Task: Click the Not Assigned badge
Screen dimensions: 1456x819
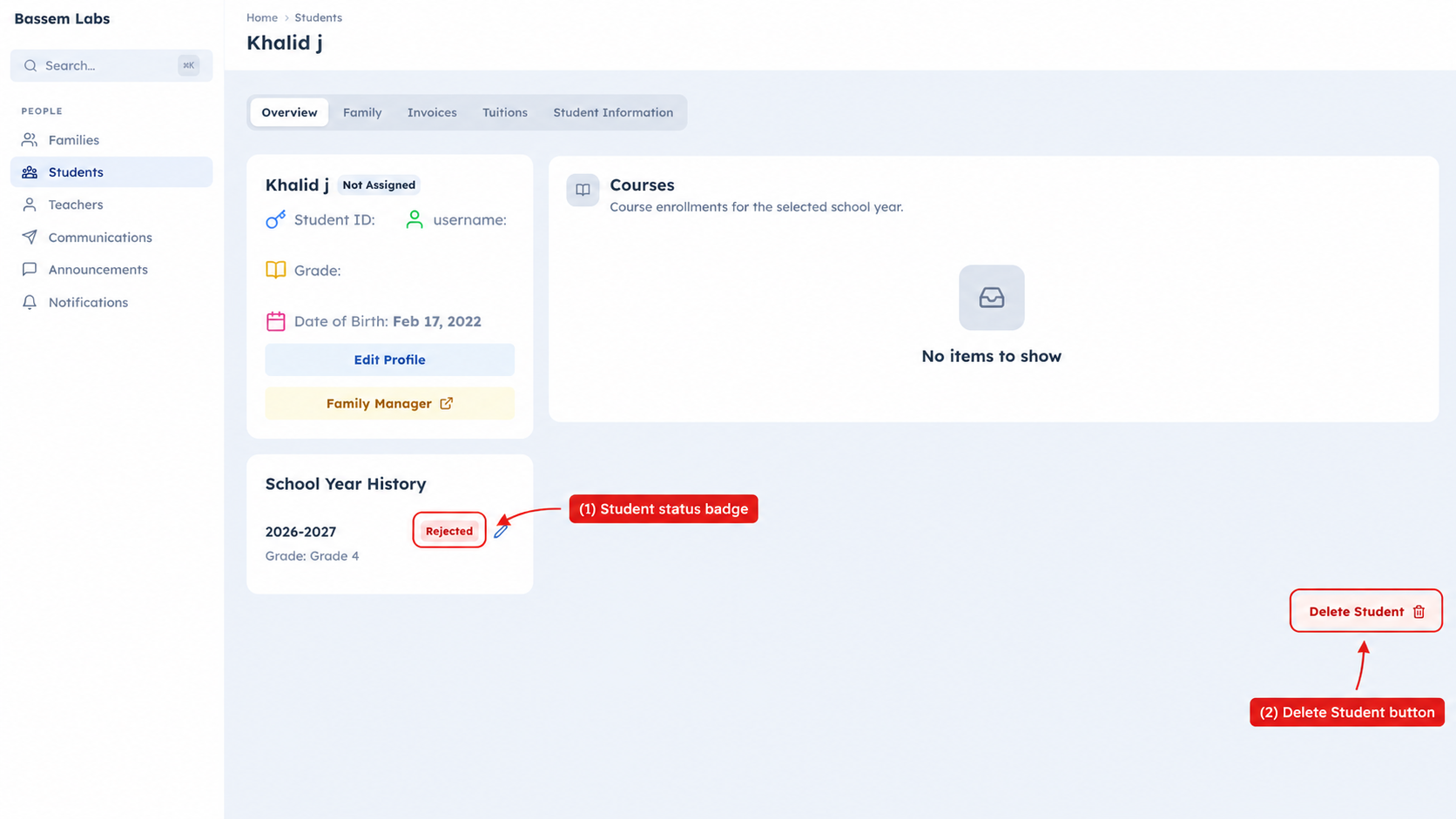Action: tap(379, 185)
